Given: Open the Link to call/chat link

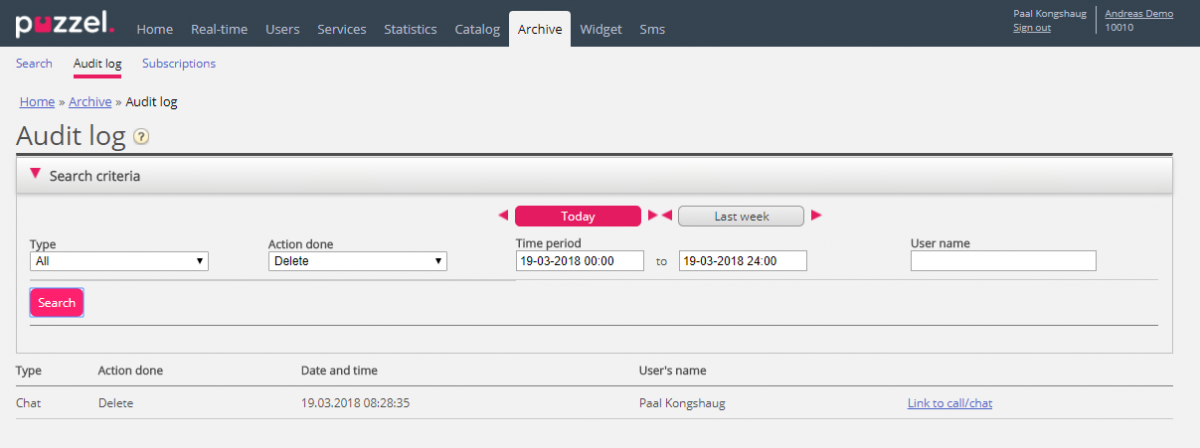Looking at the screenshot, I should tap(949, 403).
